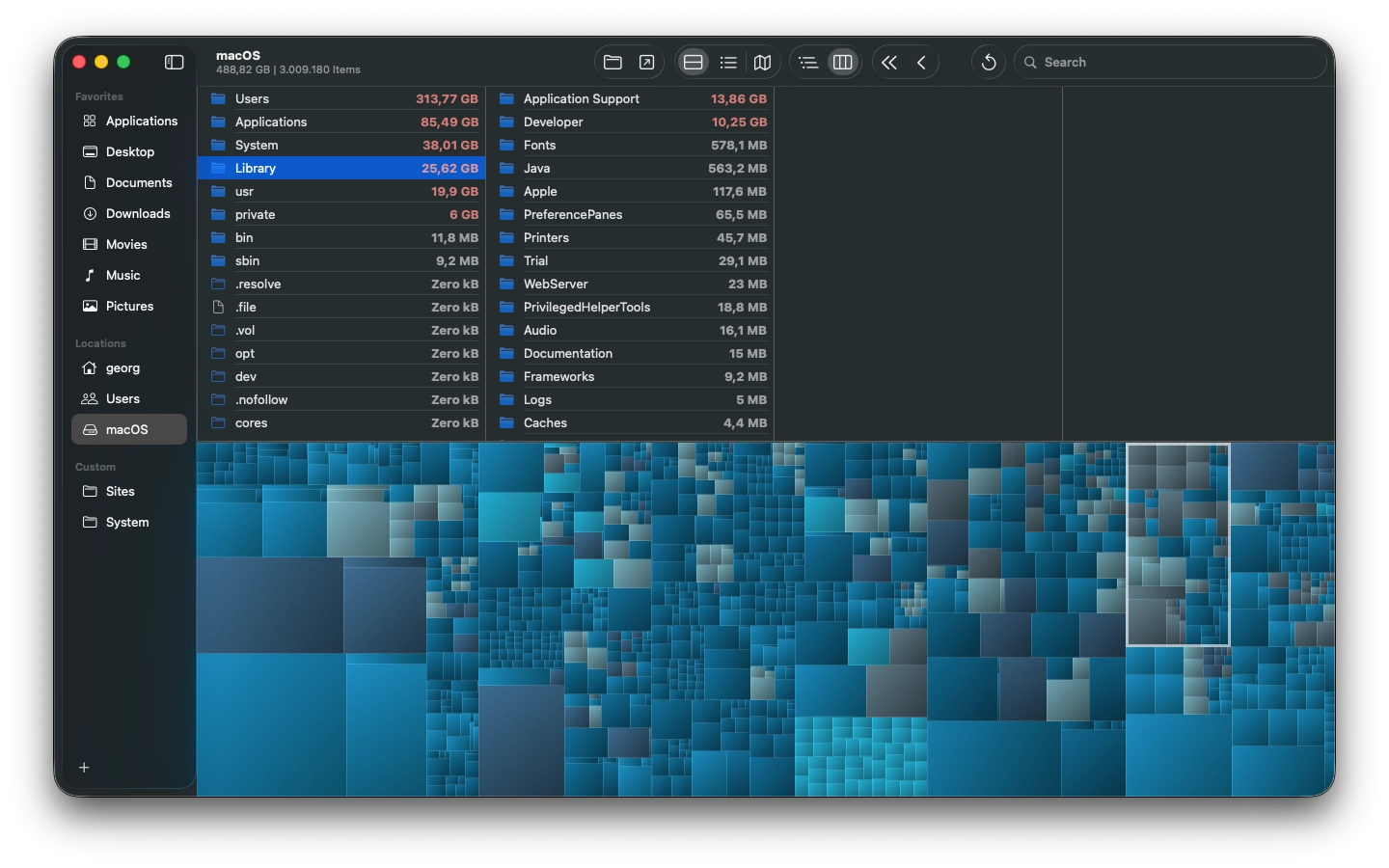Select the Caches folder row
Screen dimensions: 1389x868
coord(631,422)
